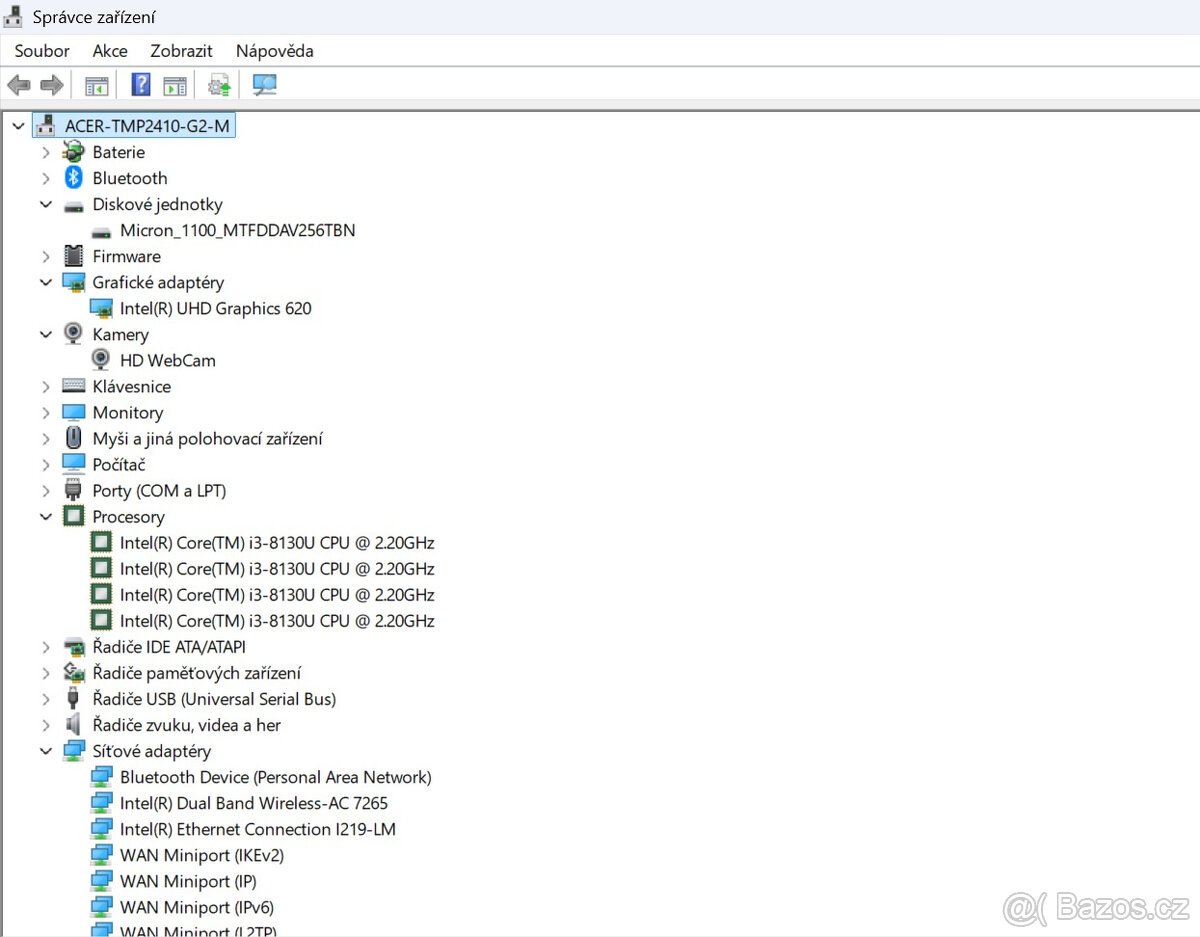Viewport: 1200px width, 937px height.
Task: Click Scan for hardware changes icon
Action: [263, 84]
